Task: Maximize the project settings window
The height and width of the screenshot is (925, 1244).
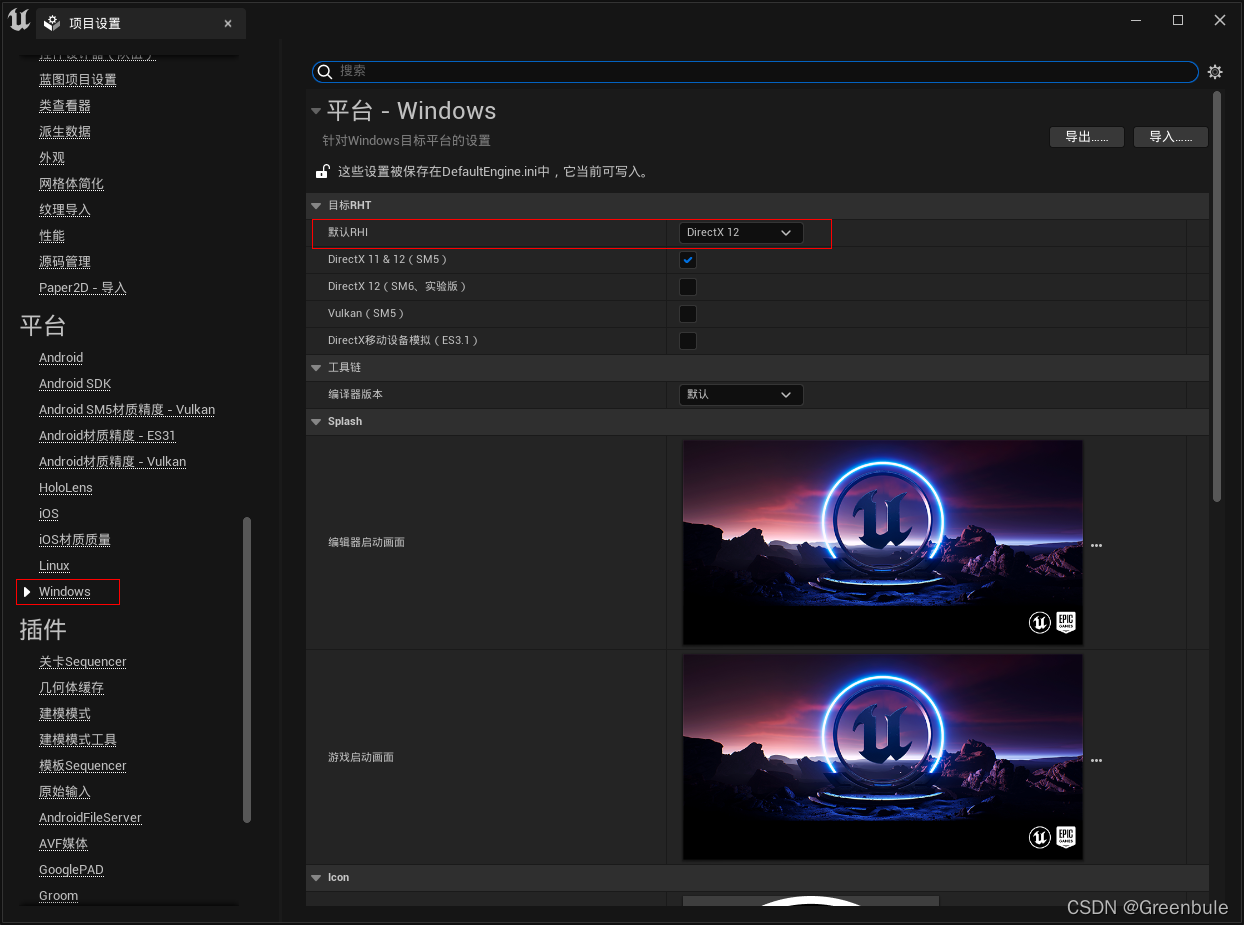Action: [1178, 20]
